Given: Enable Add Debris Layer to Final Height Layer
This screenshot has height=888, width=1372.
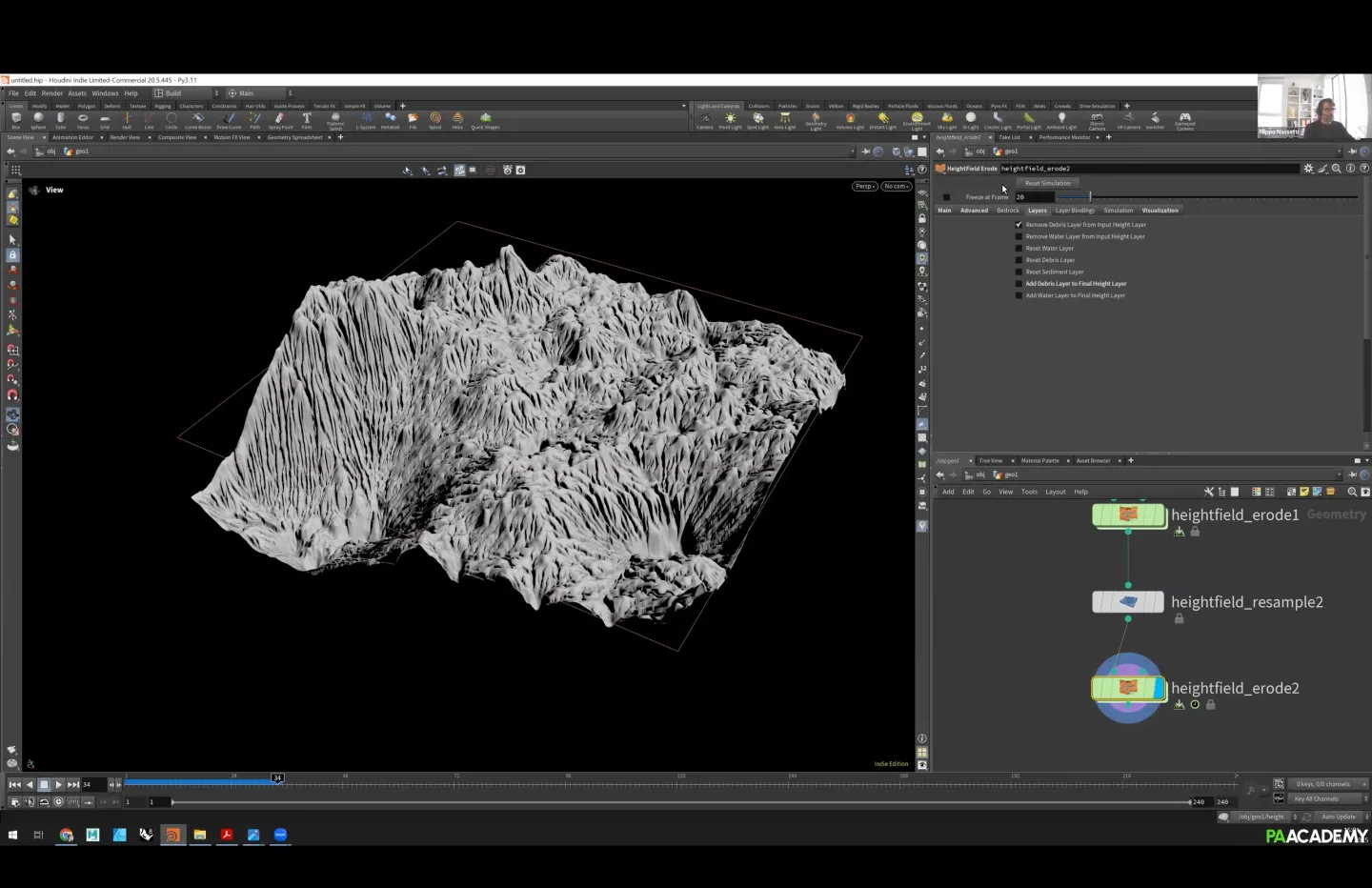Looking at the screenshot, I should pyautogui.click(x=1019, y=284).
